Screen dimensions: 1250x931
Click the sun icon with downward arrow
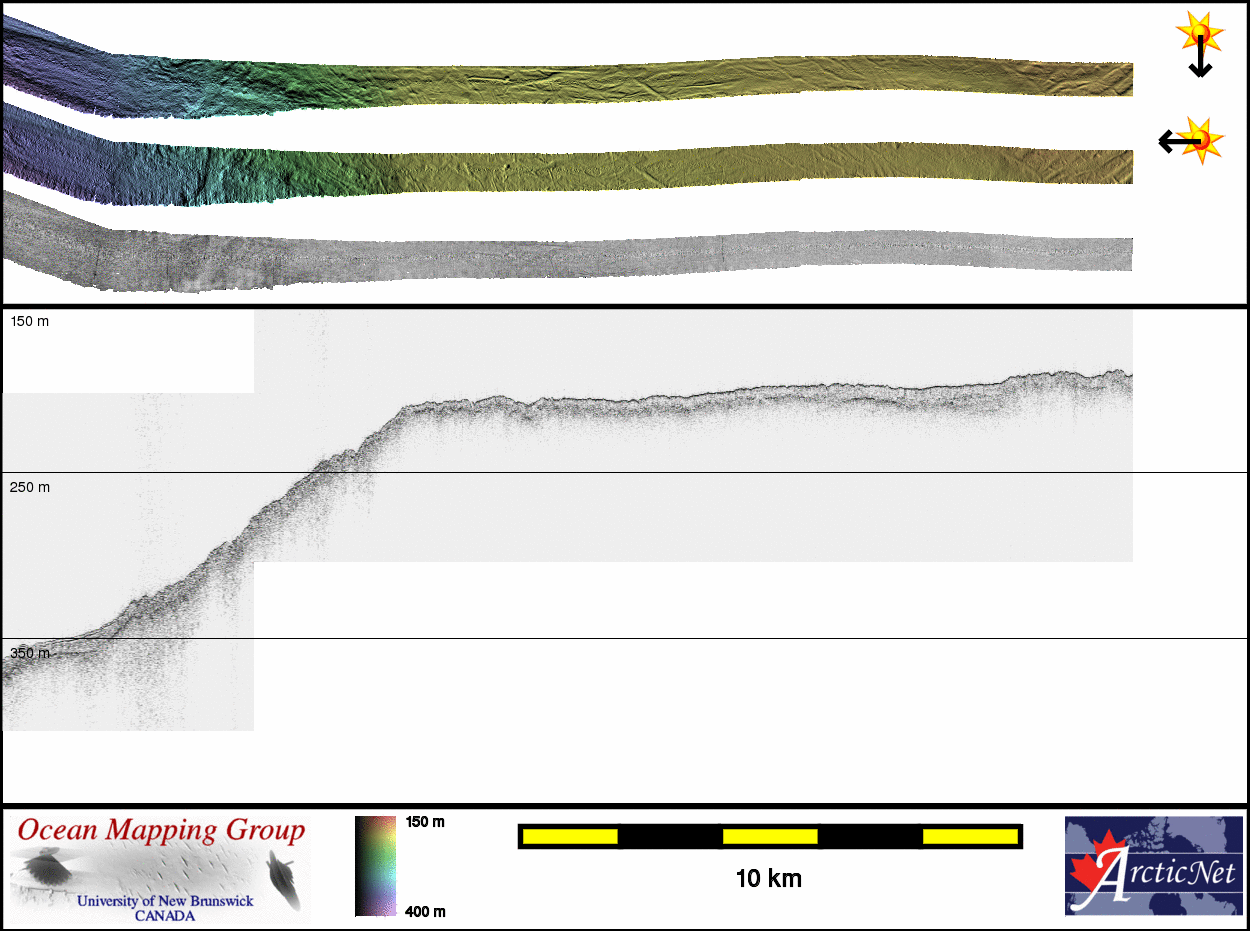coord(1198,45)
